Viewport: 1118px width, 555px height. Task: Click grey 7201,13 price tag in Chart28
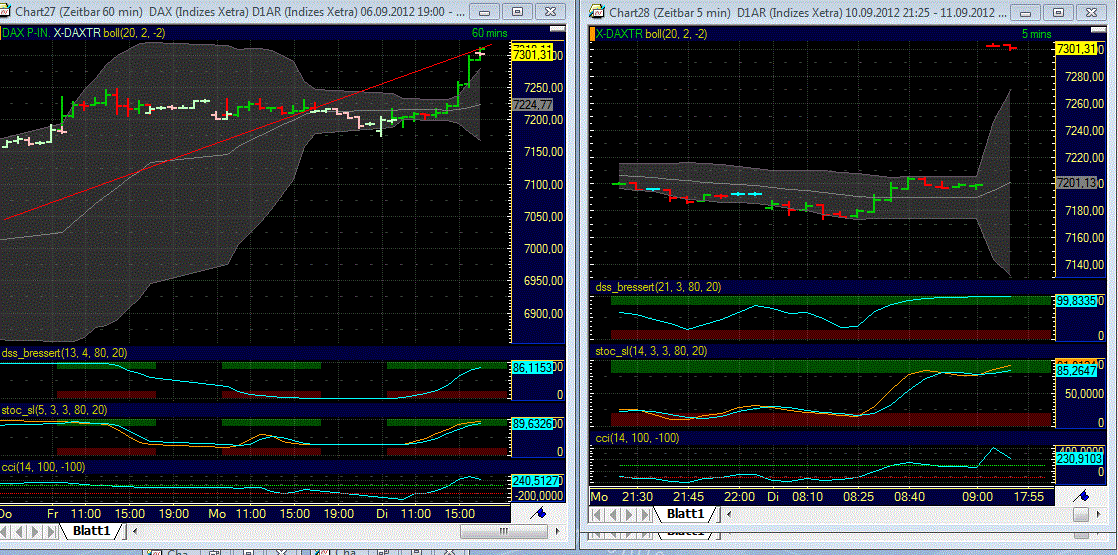click(x=1077, y=183)
